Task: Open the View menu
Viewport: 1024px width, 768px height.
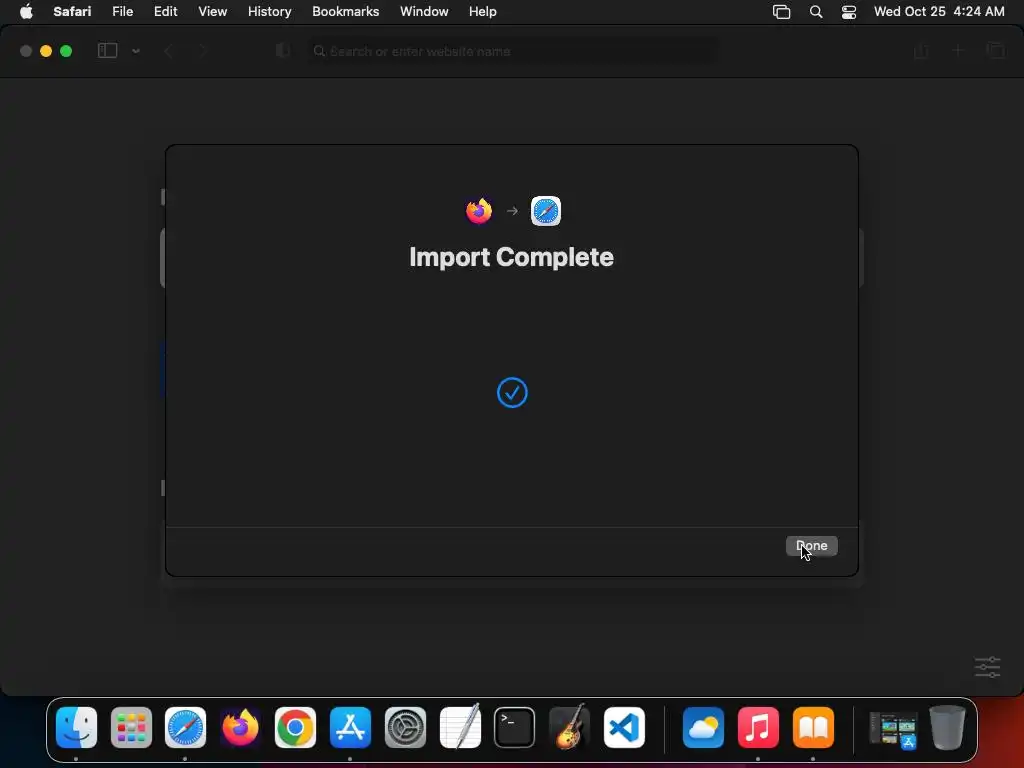Action: pyautogui.click(x=212, y=12)
